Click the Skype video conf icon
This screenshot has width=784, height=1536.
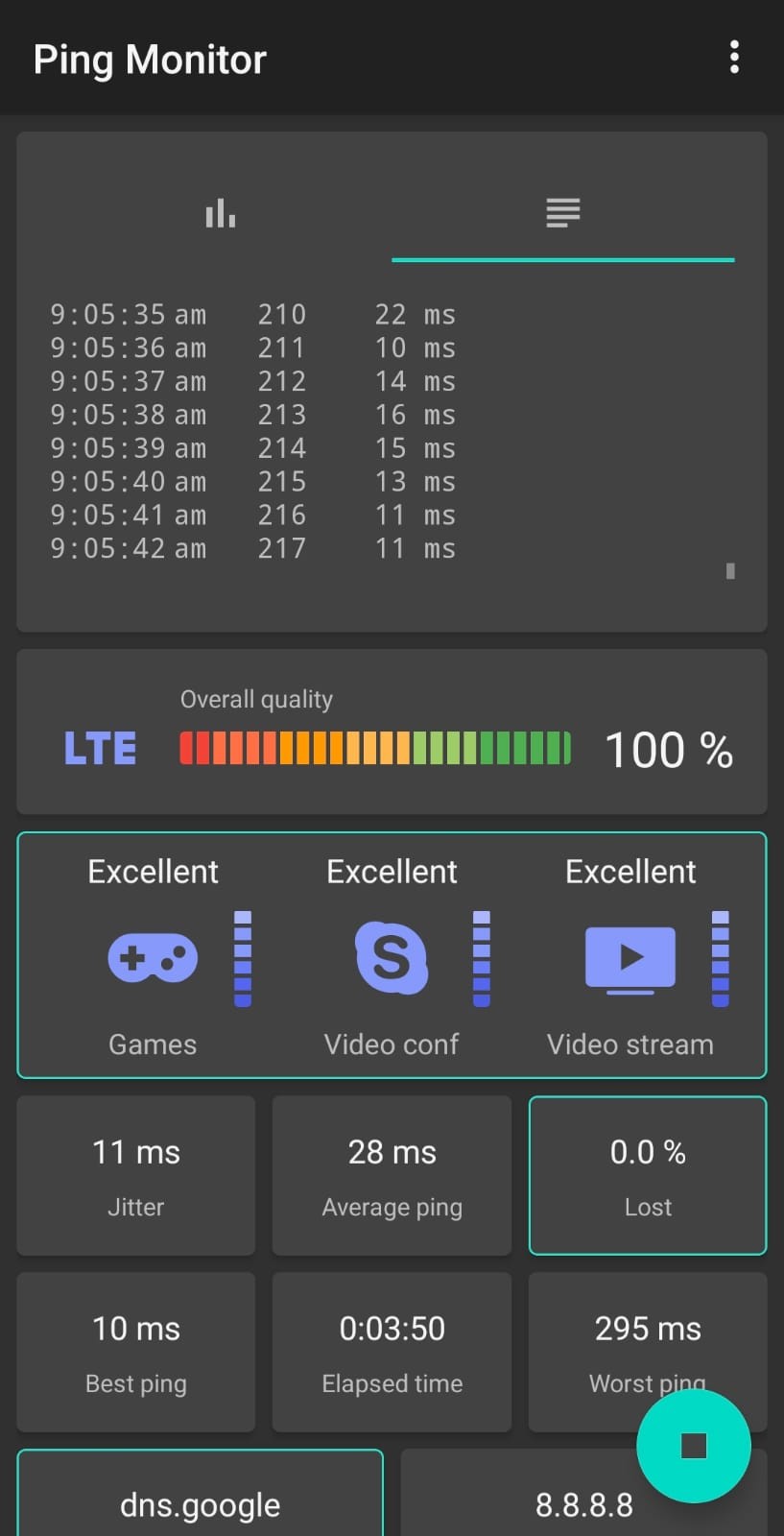(x=391, y=958)
